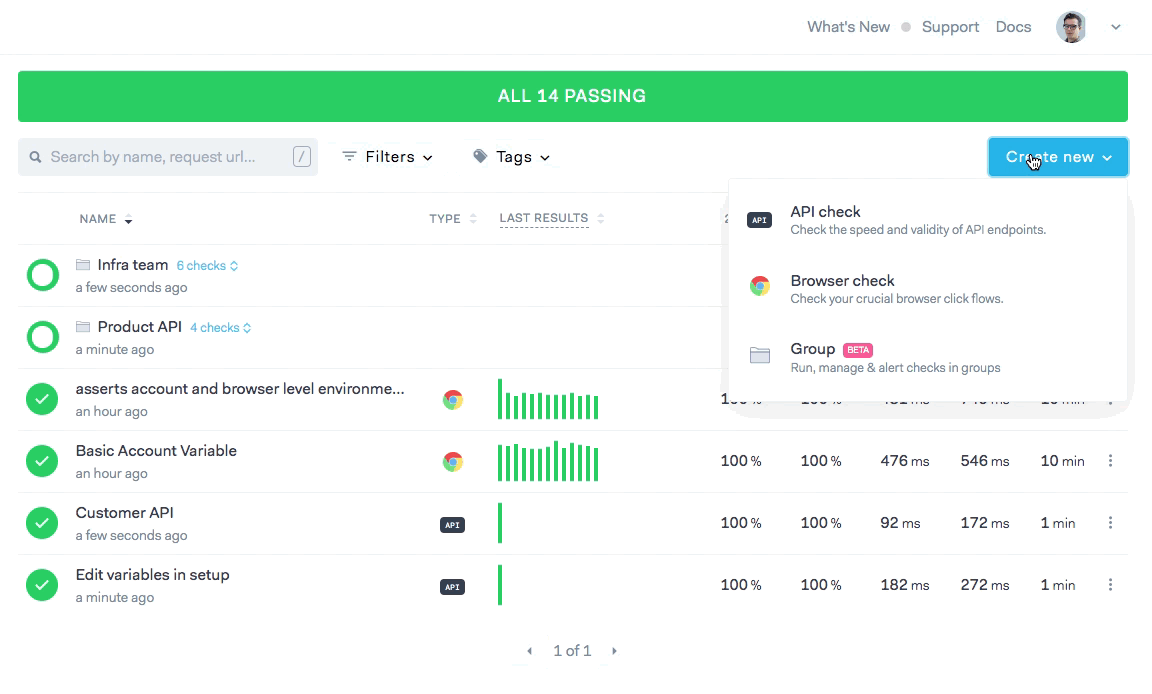
Task: Go to previous page using left arrow
Action: click(530, 651)
